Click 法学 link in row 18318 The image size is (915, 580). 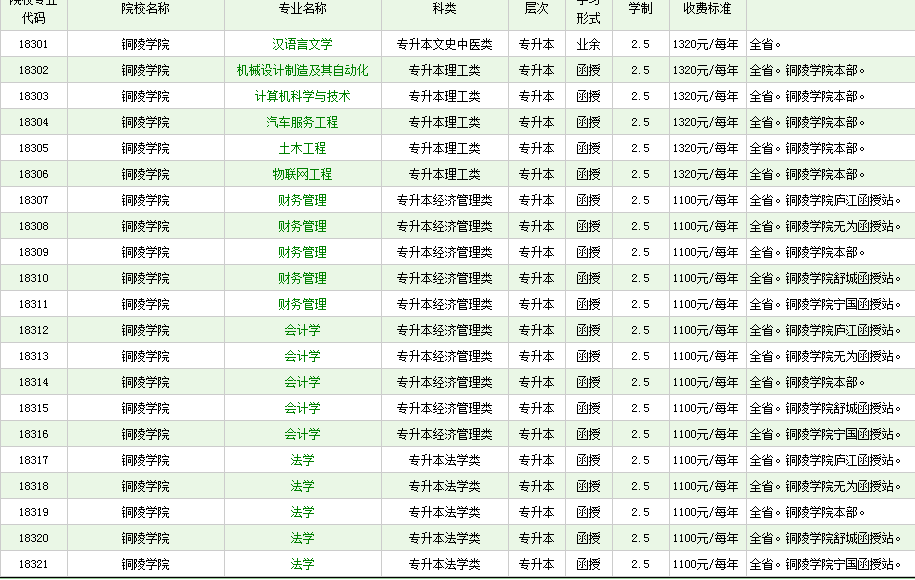pos(302,487)
